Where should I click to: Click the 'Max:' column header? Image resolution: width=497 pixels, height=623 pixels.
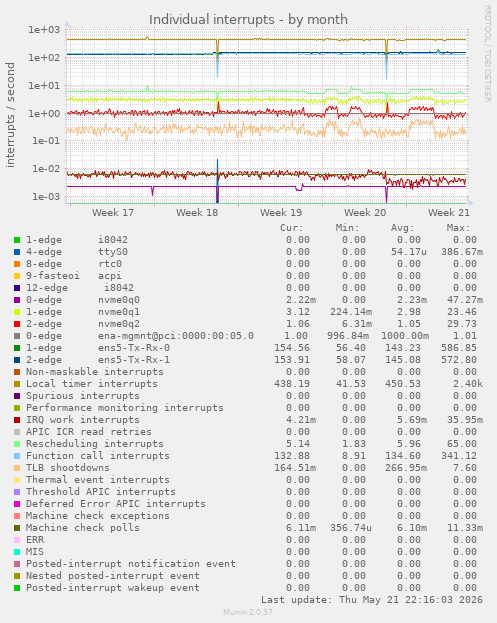458,228
